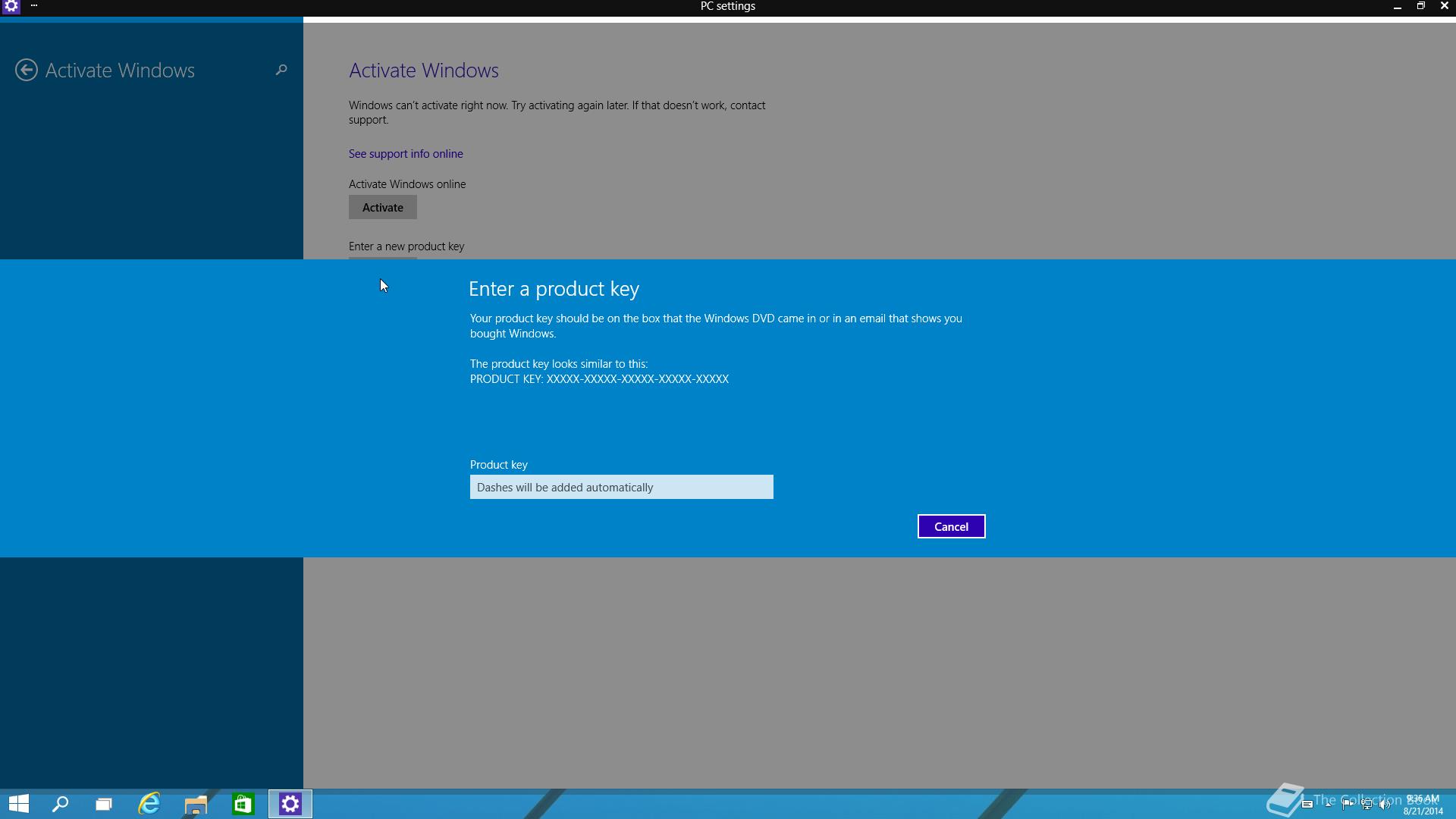
Task: Open the title bar ellipsis menu
Action: coord(34,5)
